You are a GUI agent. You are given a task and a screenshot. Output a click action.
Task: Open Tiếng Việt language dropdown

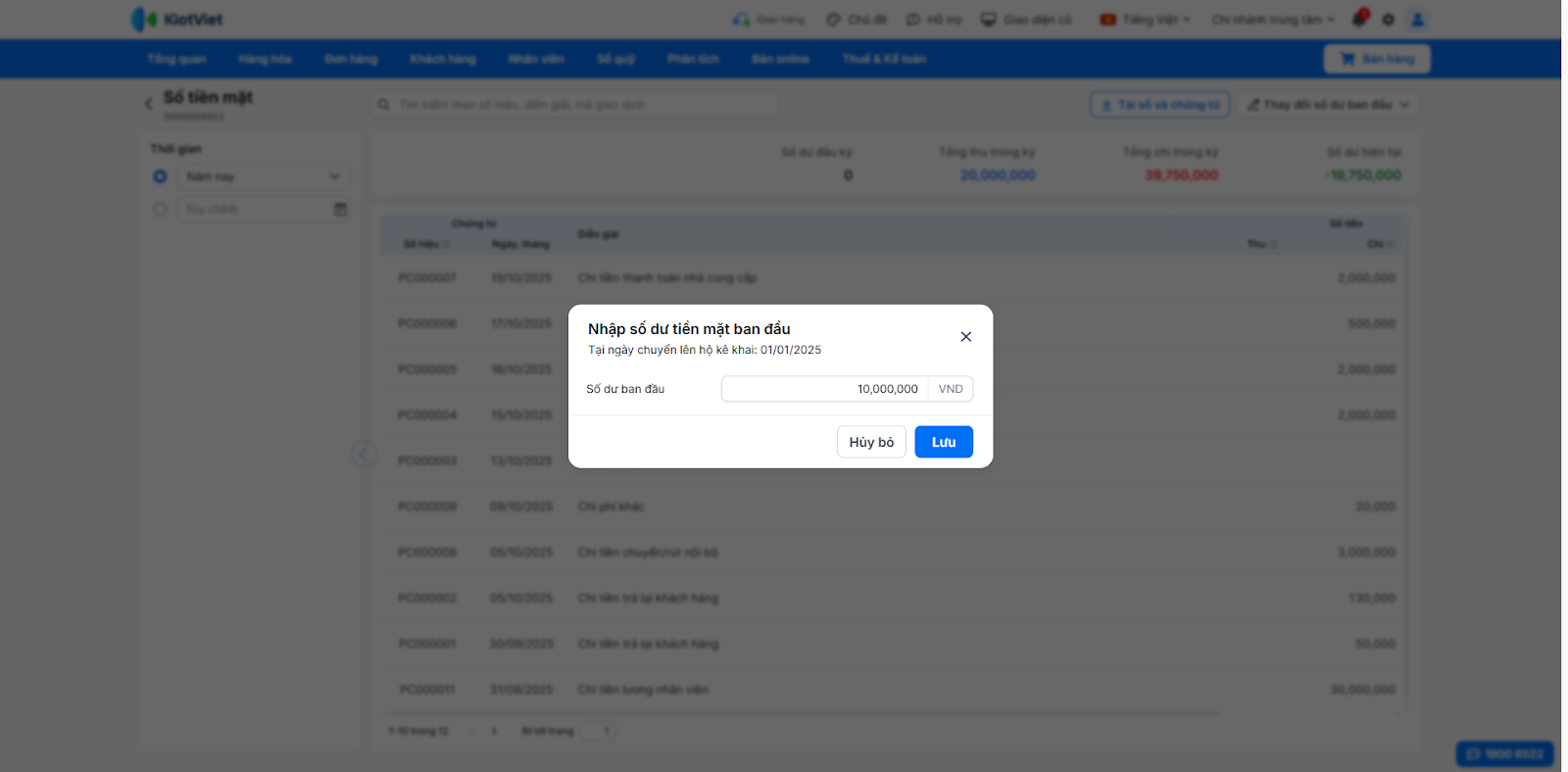pos(1145,20)
